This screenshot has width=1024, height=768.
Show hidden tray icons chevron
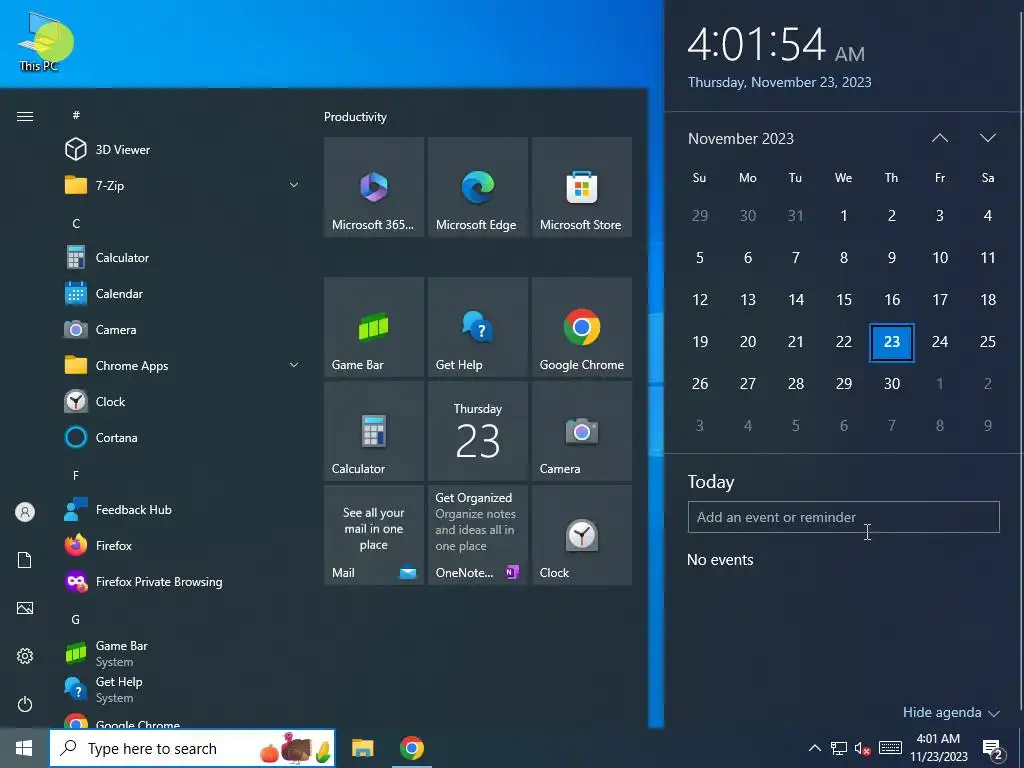tap(814, 748)
